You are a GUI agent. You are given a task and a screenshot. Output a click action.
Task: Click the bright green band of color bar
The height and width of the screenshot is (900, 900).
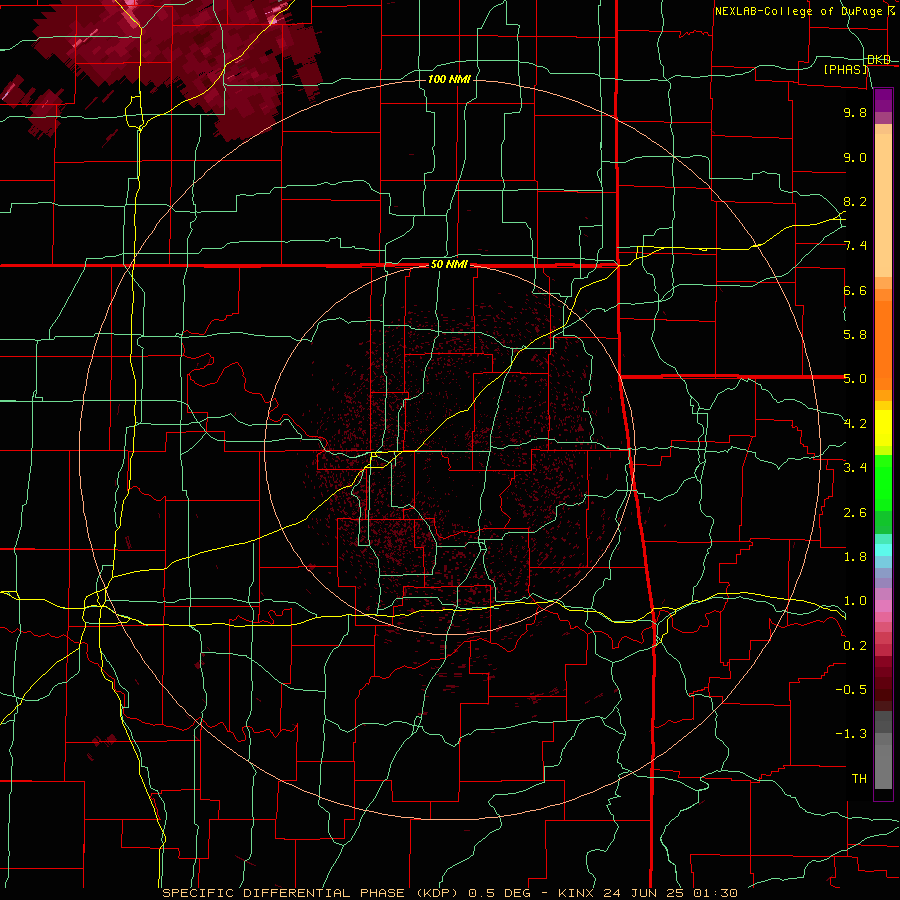(883, 484)
